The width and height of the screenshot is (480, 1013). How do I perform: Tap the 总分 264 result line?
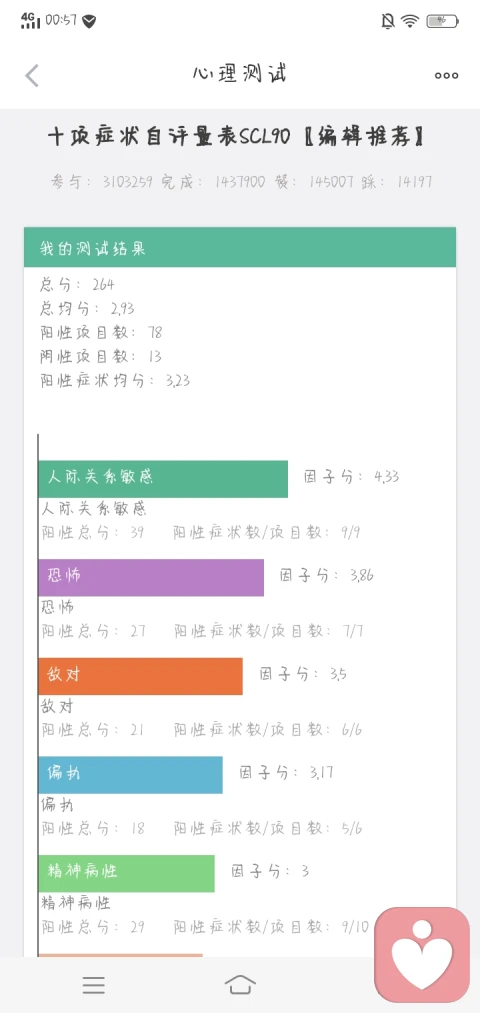click(78, 284)
